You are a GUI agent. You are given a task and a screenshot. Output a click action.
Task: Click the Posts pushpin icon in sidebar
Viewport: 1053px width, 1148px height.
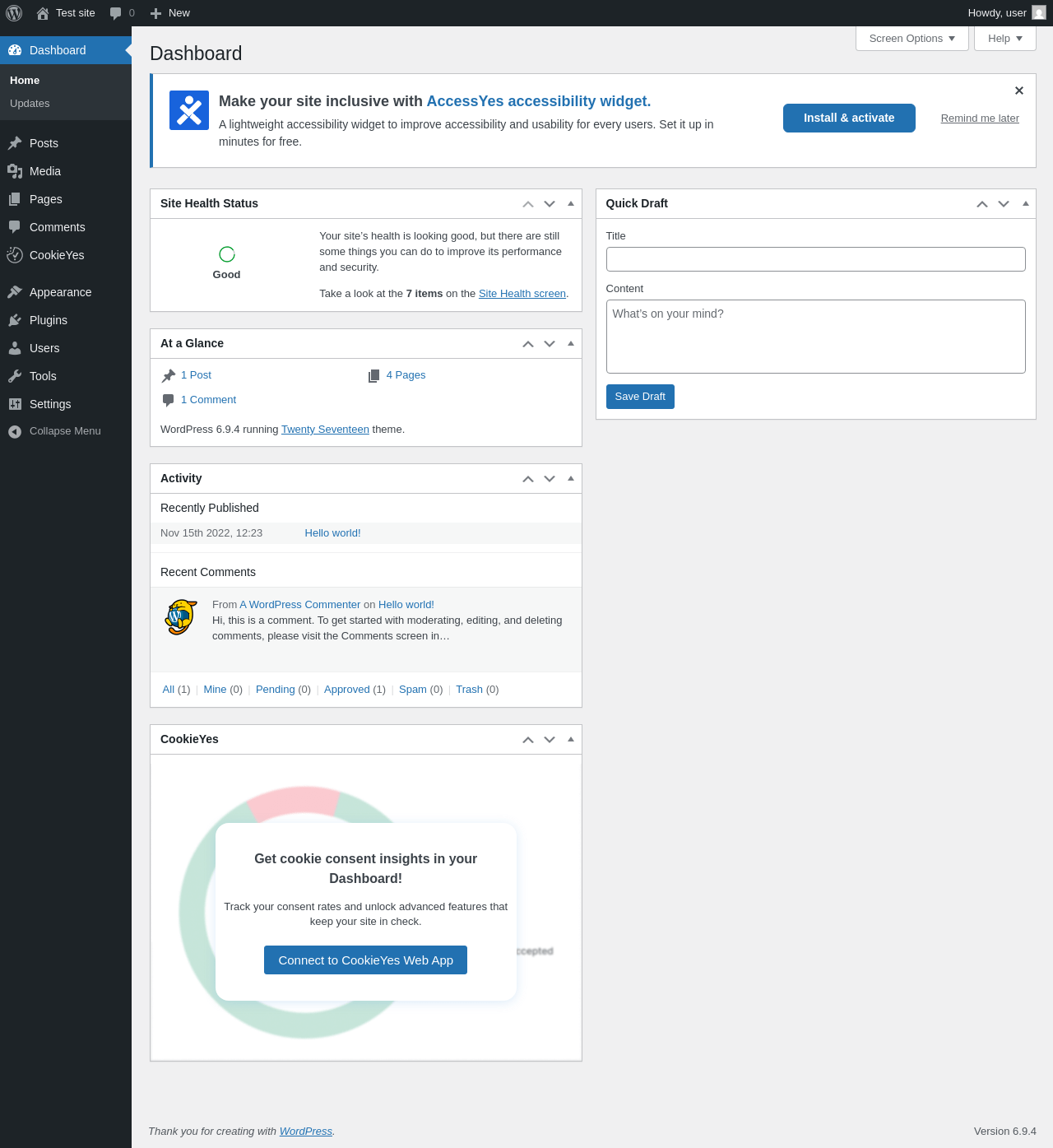[x=15, y=143]
